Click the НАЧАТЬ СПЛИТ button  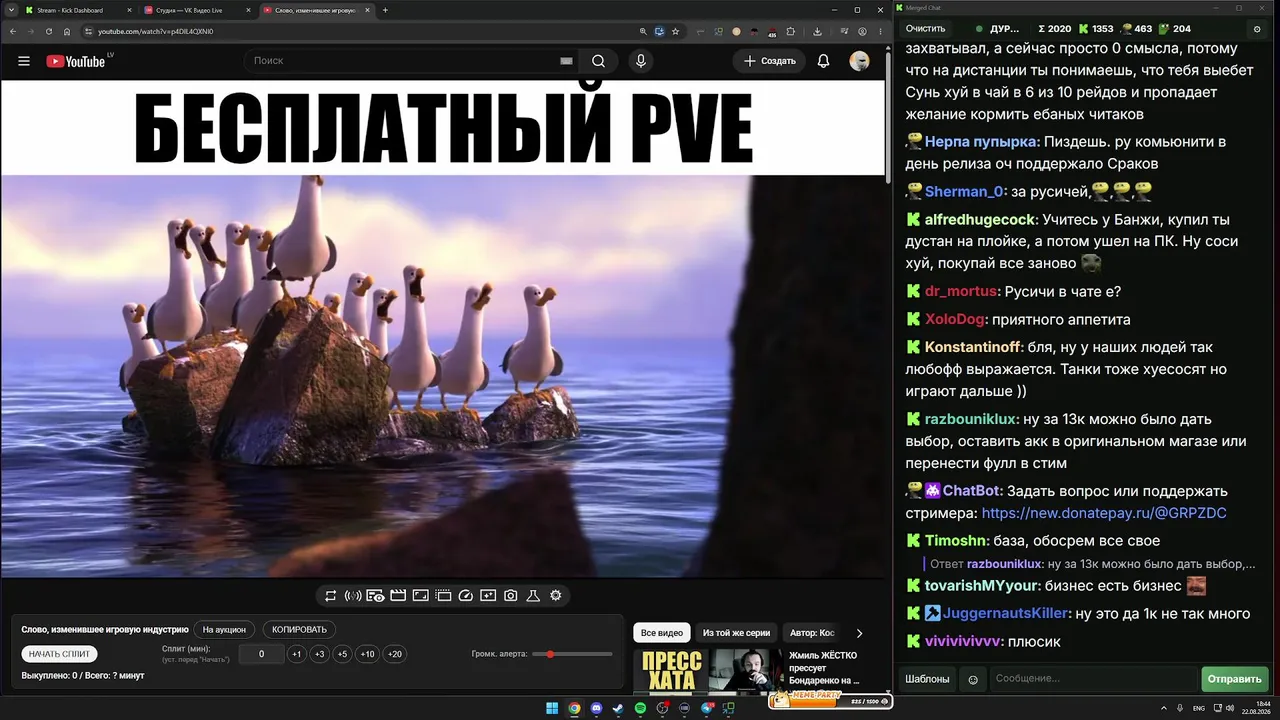(60, 654)
